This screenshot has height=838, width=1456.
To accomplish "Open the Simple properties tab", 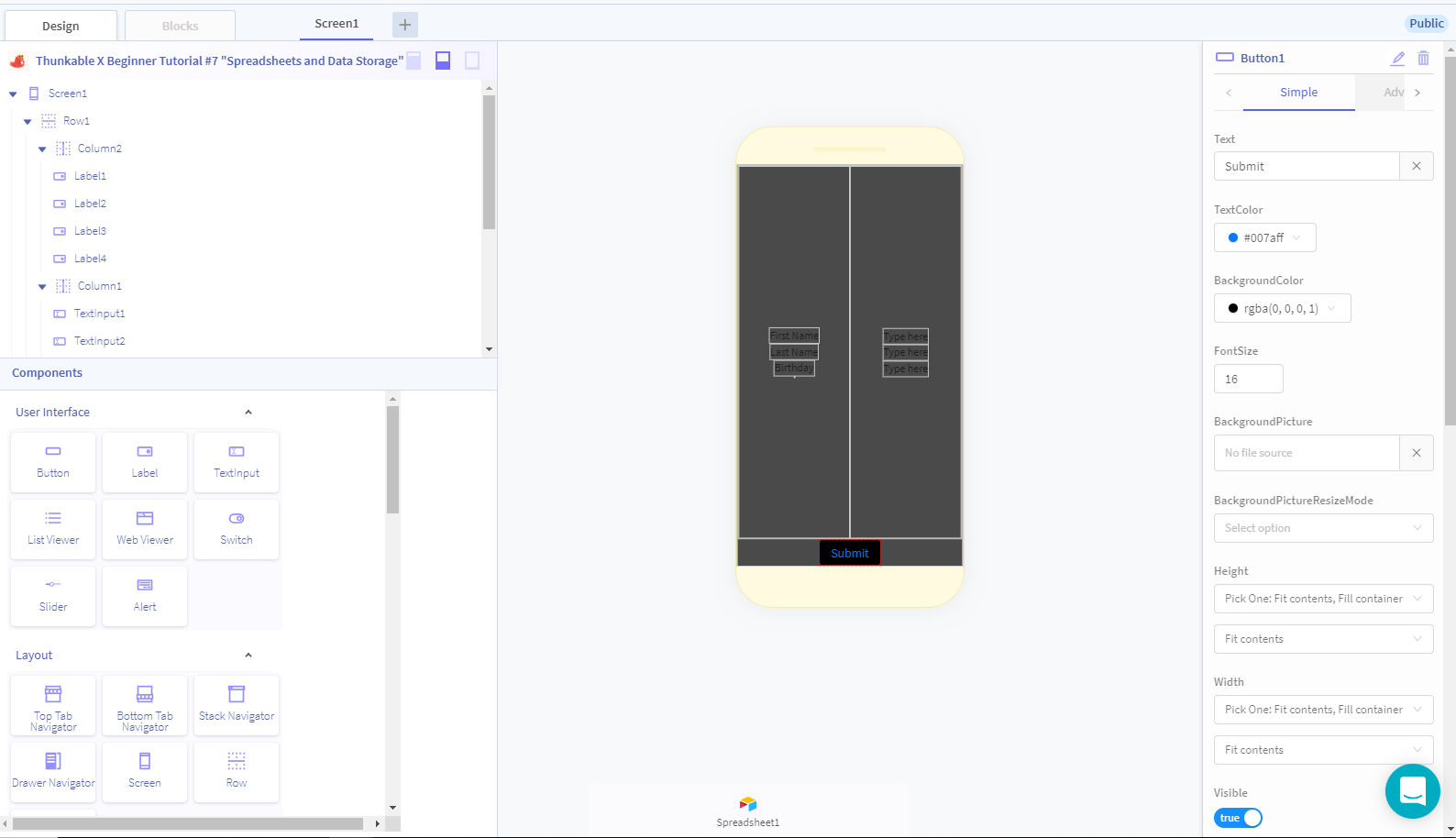I will 1298,93.
